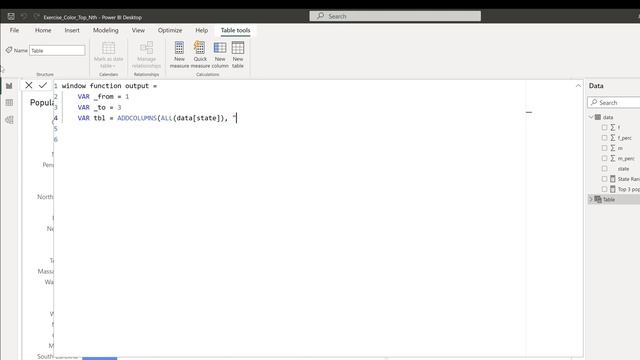Switch to the Optimize ribbon tab
Screen dimensions: 640x360
(x=170, y=30)
